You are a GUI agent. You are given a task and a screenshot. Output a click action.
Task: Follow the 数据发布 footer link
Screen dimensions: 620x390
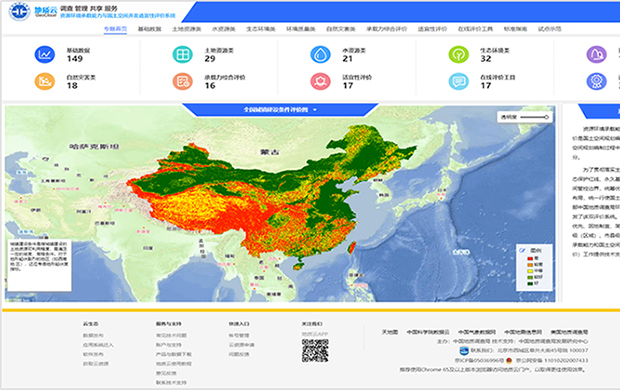coord(93,335)
